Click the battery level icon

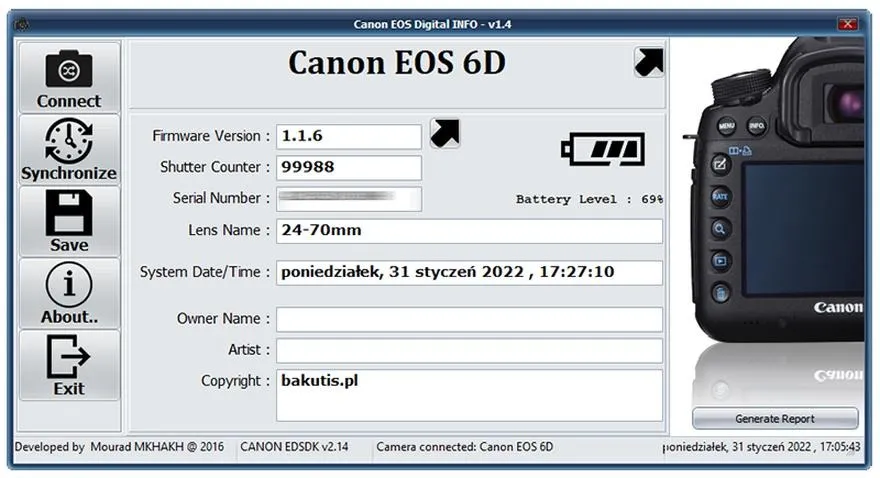coord(603,149)
